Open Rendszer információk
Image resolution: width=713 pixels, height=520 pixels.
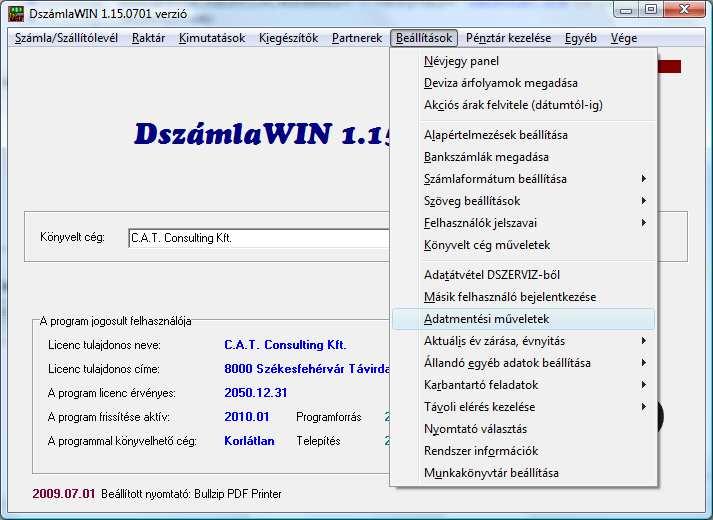click(x=524, y=451)
